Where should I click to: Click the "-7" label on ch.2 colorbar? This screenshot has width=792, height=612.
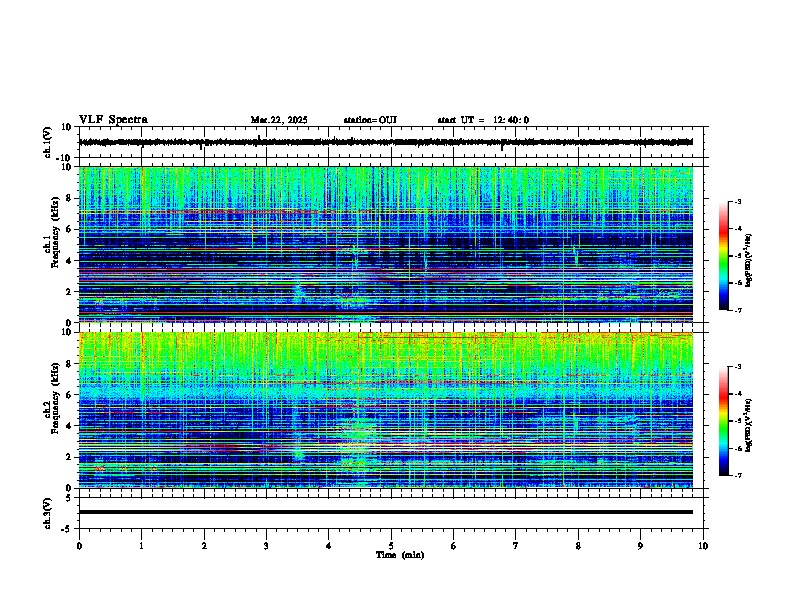[x=737, y=475]
